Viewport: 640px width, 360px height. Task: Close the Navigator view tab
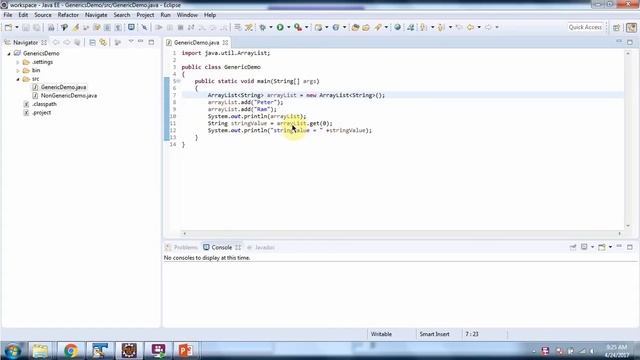(44, 42)
